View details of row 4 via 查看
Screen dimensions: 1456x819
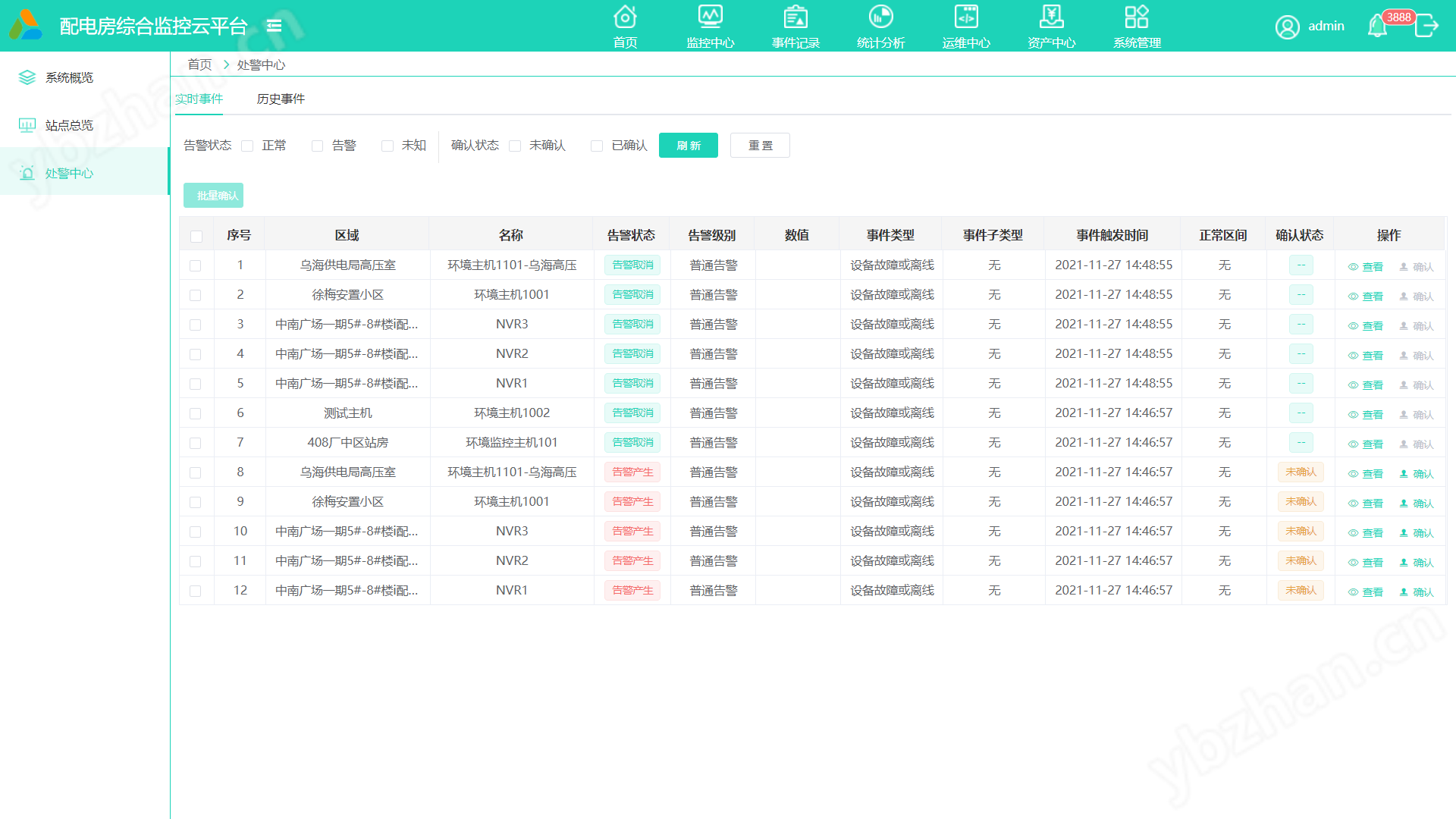[x=1366, y=355]
